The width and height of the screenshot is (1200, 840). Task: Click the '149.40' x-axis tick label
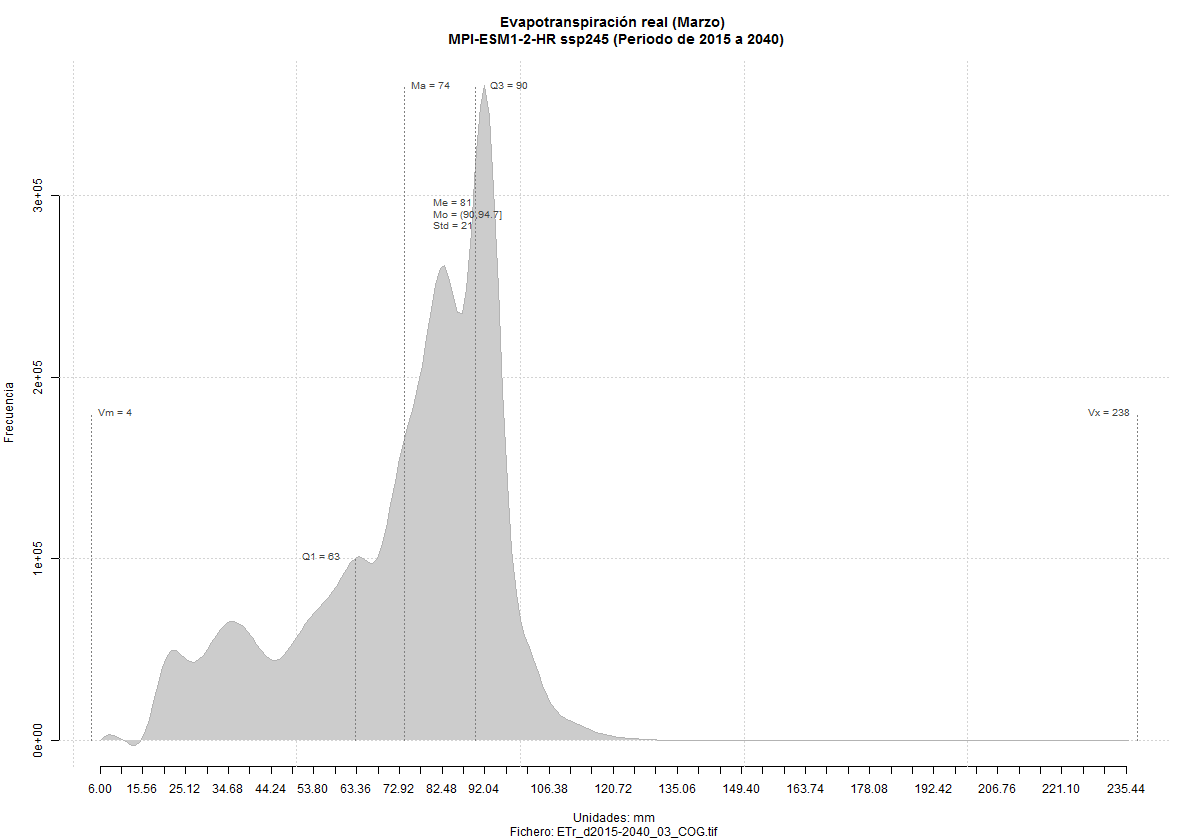coord(741,789)
